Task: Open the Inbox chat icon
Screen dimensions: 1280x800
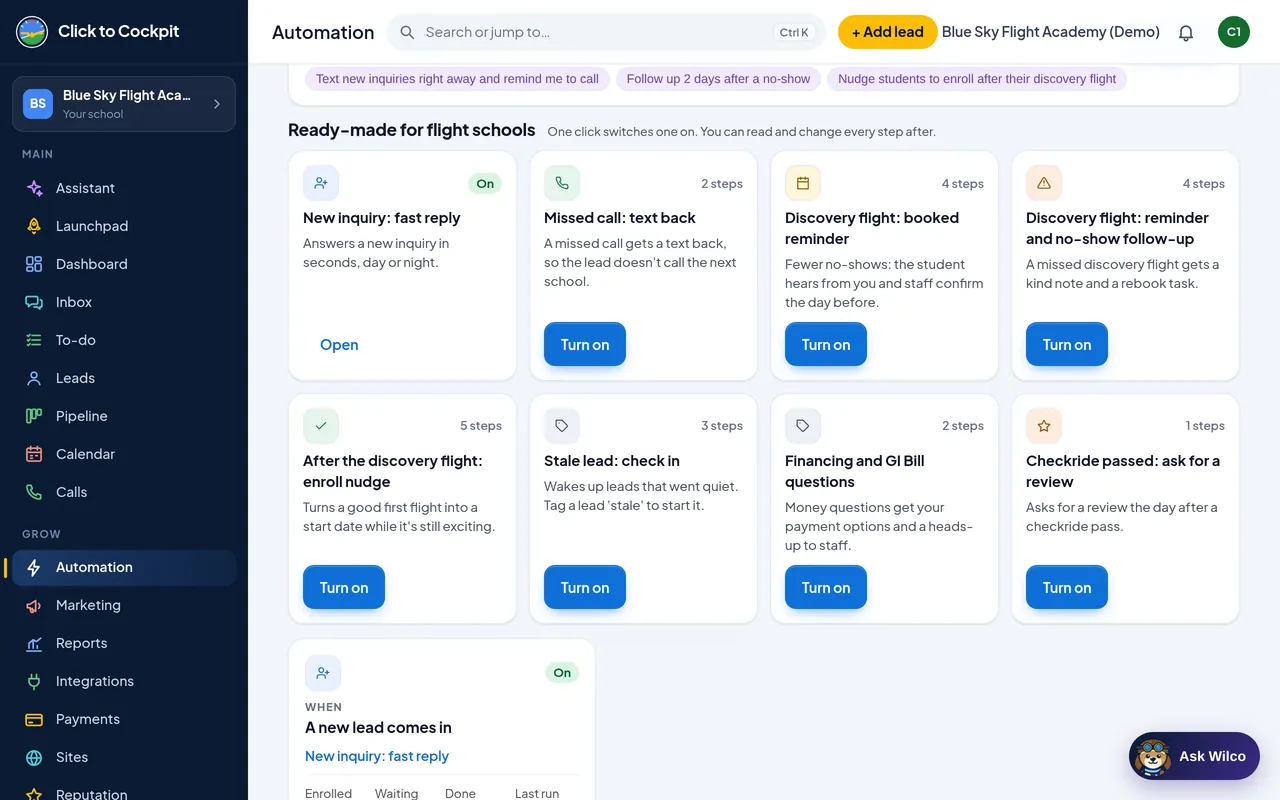Action: point(34,302)
